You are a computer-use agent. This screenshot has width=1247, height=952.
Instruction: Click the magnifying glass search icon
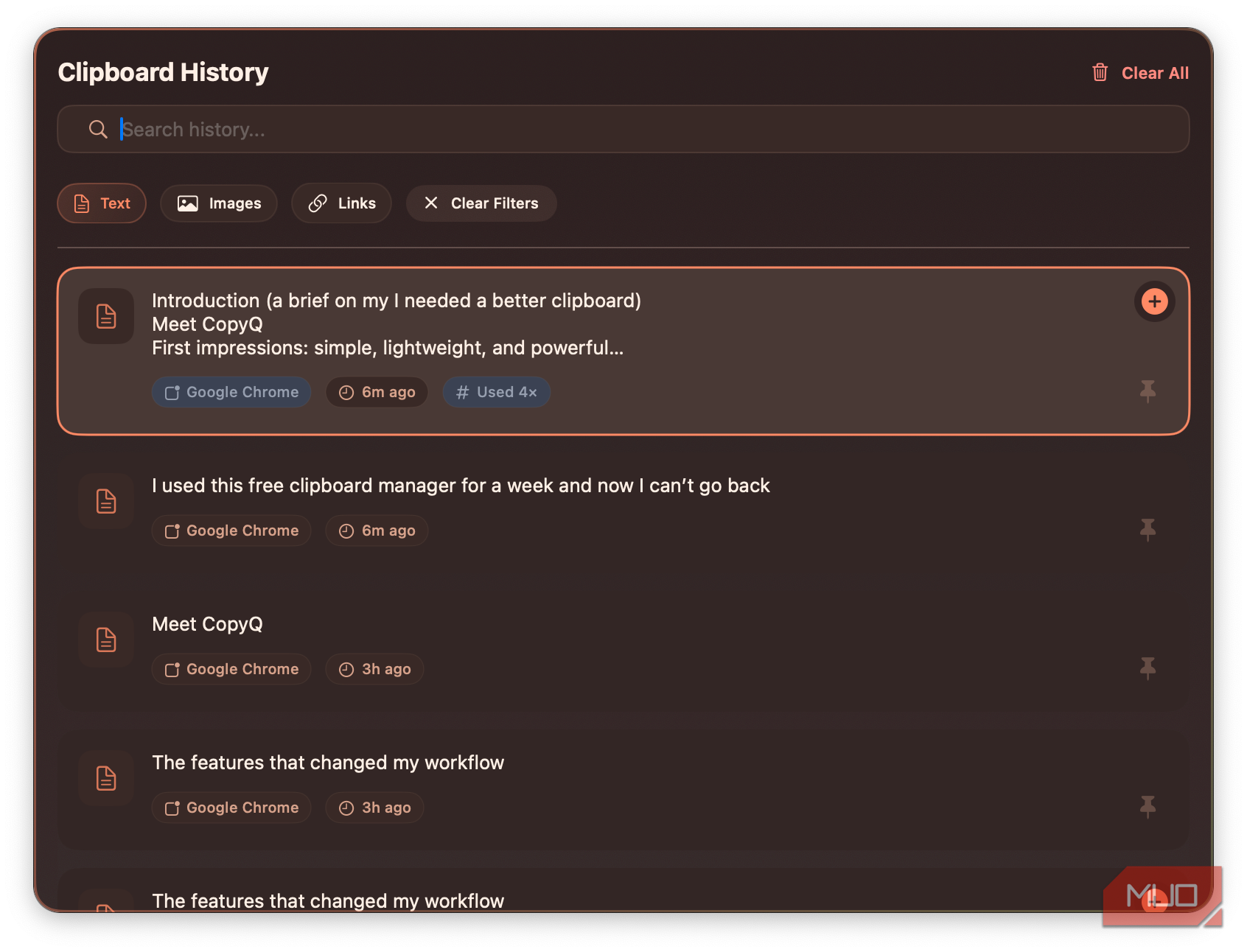(98, 130)
